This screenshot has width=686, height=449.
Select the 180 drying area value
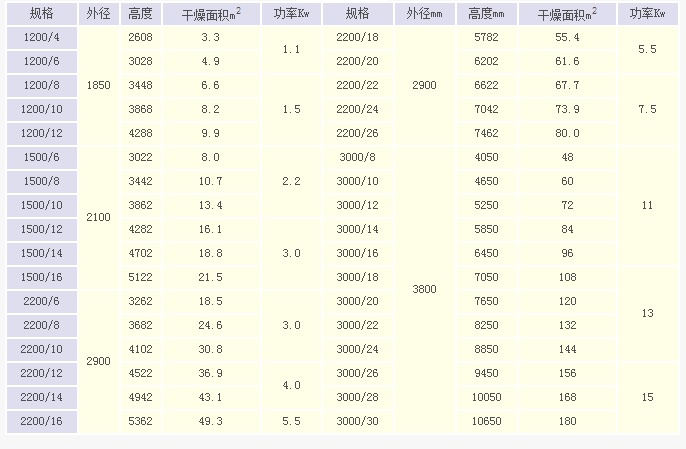(569, 421)
